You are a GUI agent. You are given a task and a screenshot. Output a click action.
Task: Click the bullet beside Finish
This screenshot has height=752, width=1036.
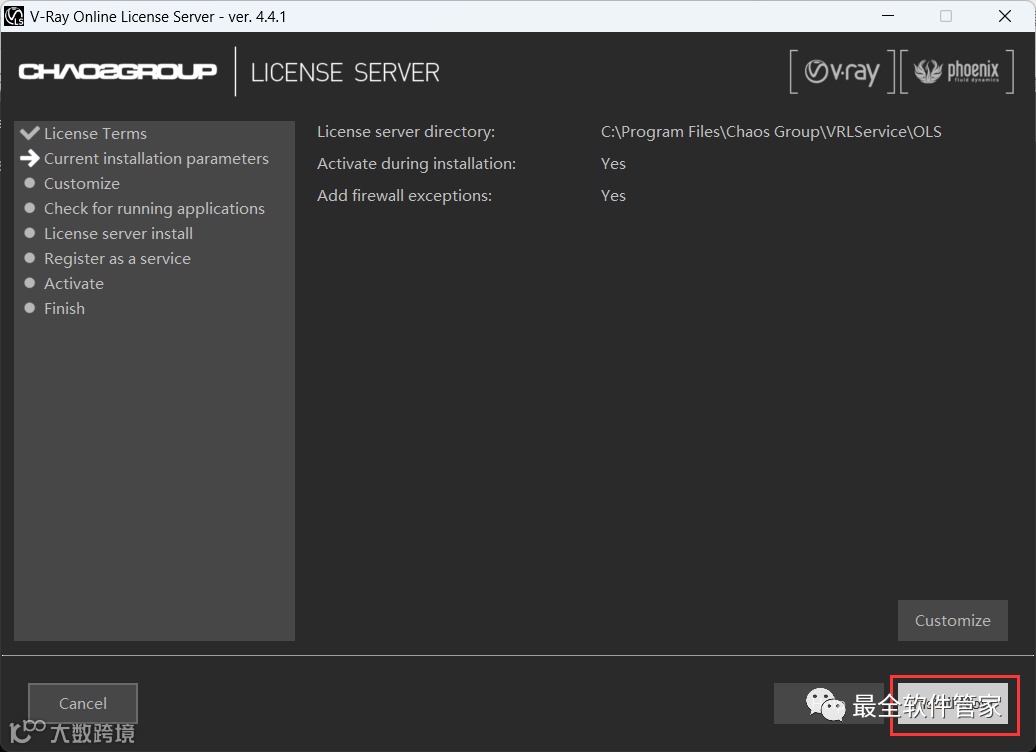click(30, 309)
